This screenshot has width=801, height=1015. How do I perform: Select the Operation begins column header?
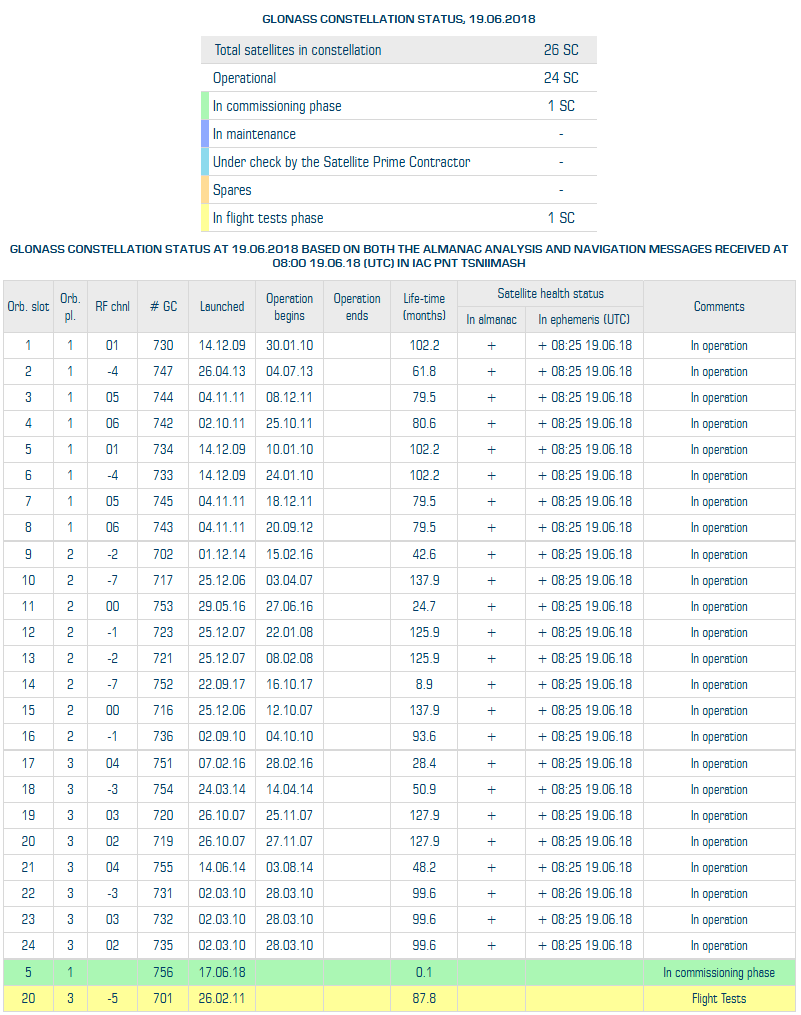(289, 307)
